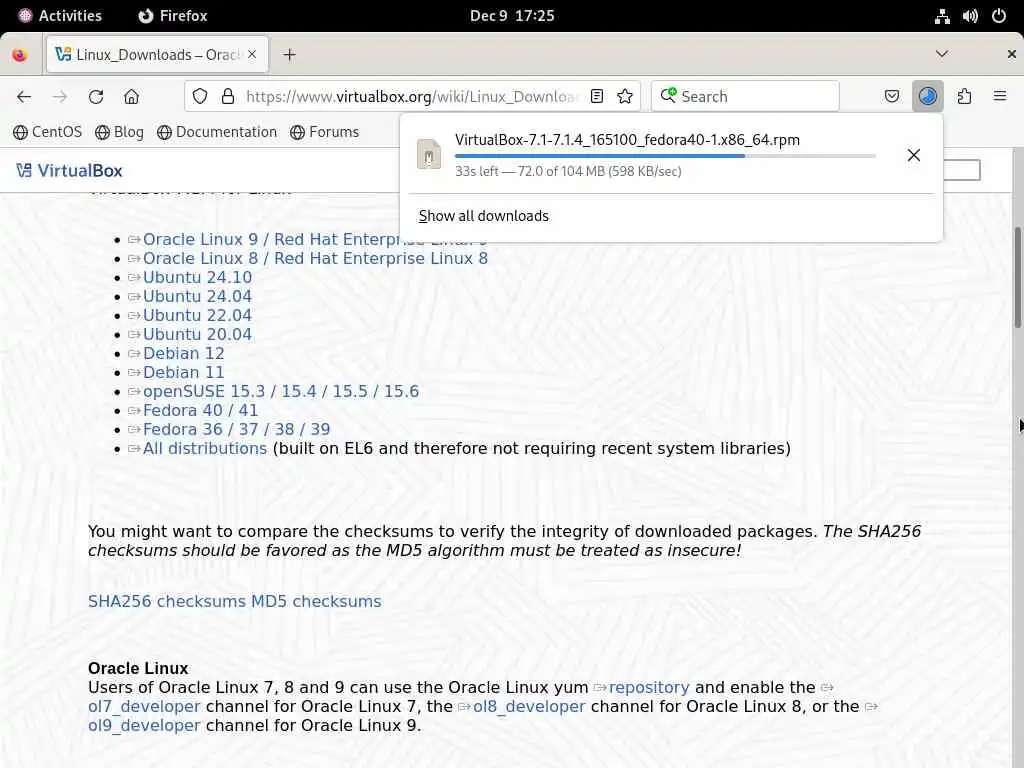1024x768 pixels.
Task: Click the page vertical scrollbar thumb
Action: tap(1017, 278)
